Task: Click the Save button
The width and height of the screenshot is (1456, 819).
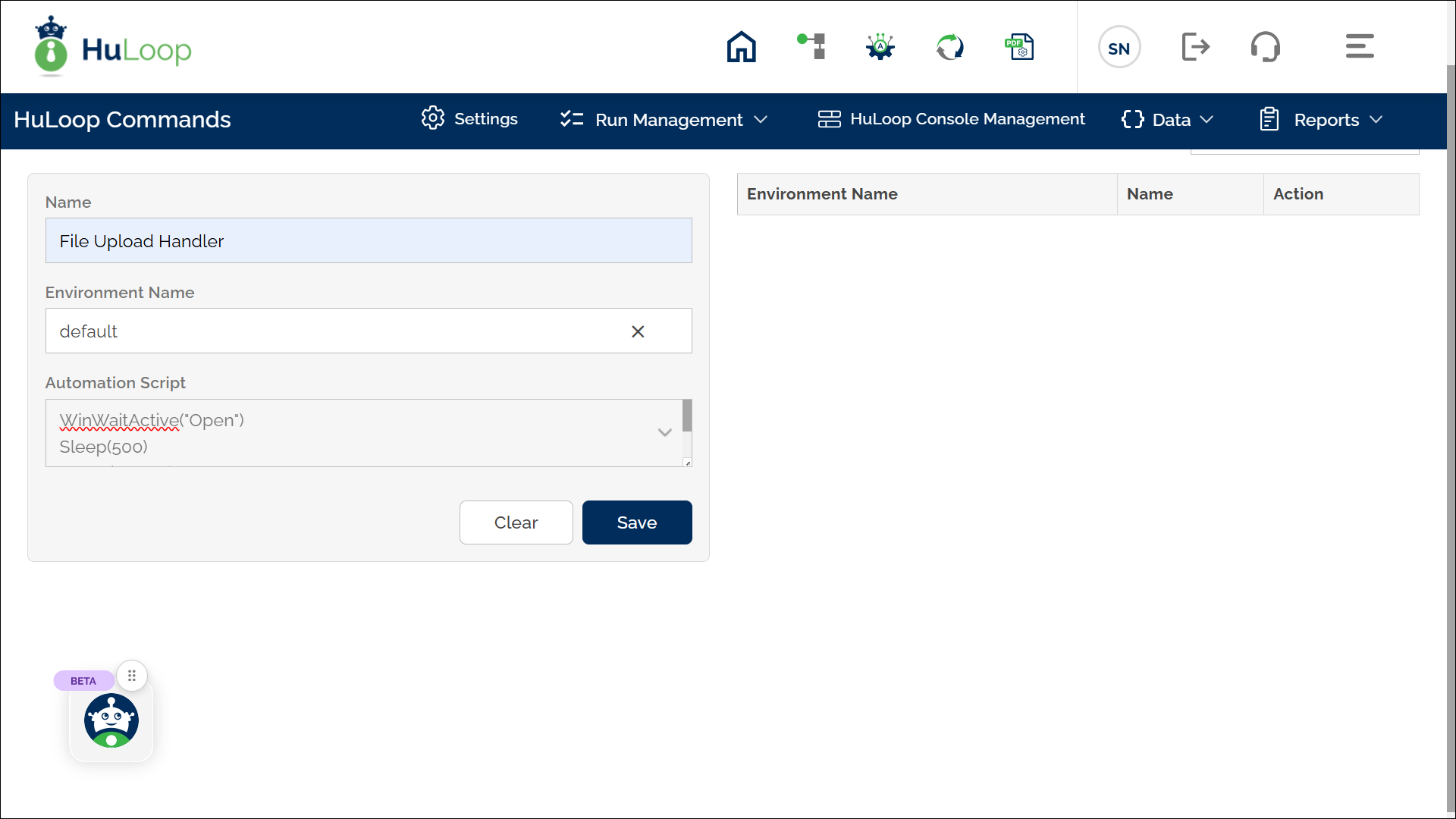Action: (x=636, y=522)
